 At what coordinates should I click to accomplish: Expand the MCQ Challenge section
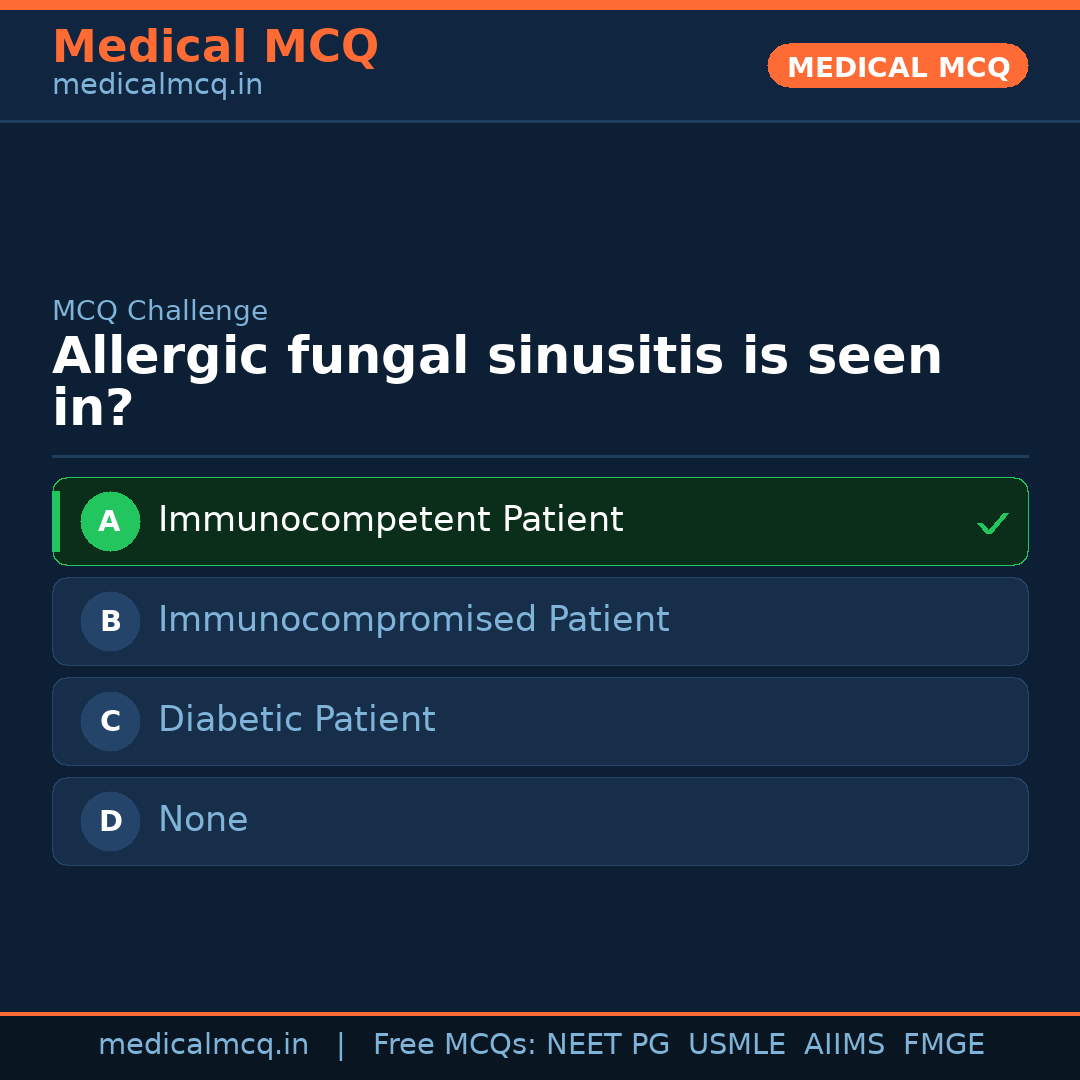point(160,311)
